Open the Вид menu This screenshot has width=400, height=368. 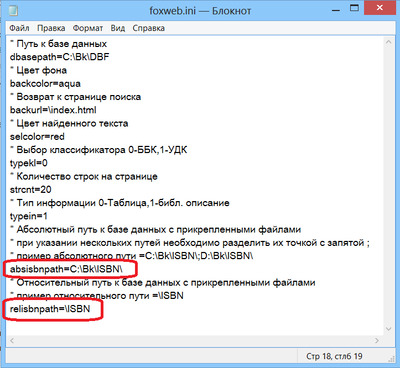point(118,28)
